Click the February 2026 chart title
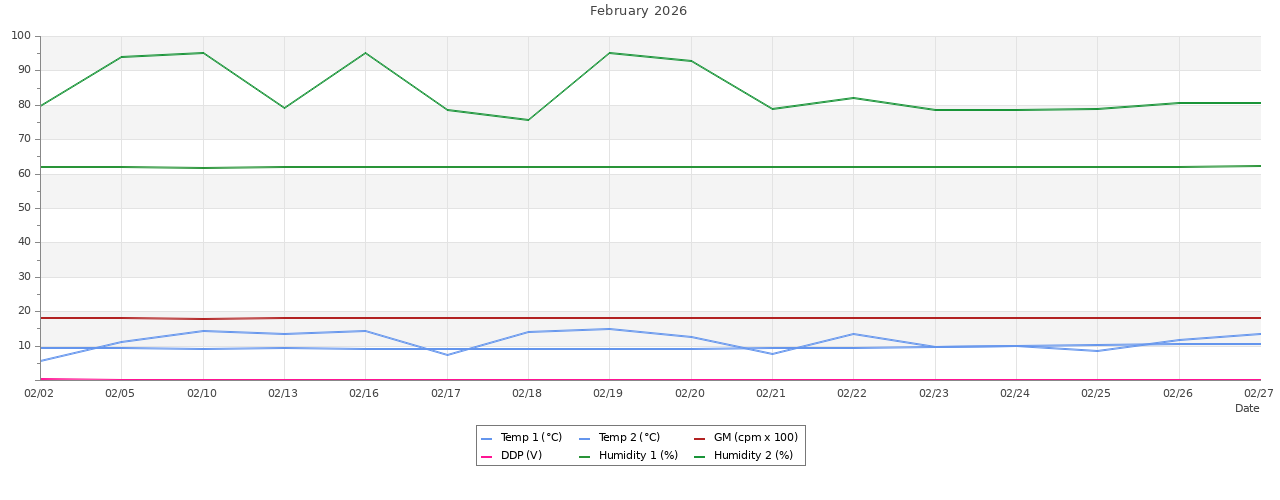Image resolution: width=1280 pixels, height=500 pixels. 638,11
